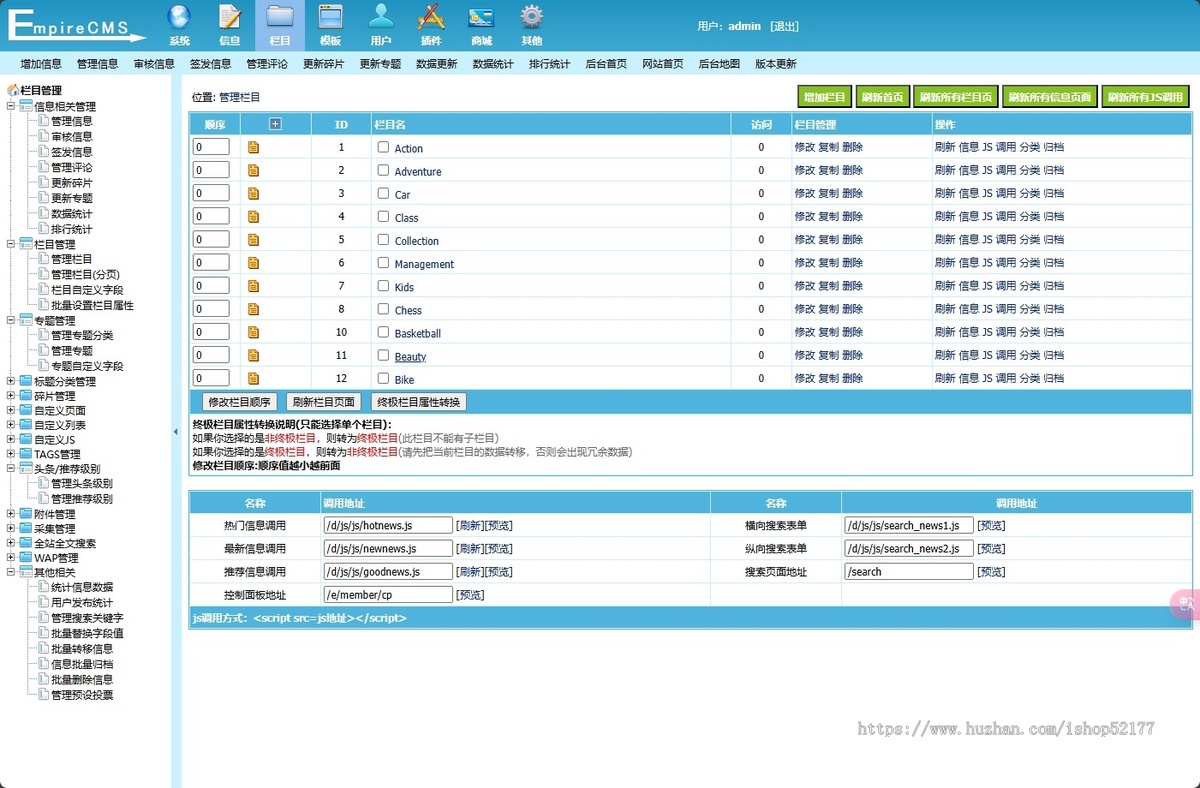Click the 修改栏目顺序 button
1200x788 pixels.
click(239, 402)
